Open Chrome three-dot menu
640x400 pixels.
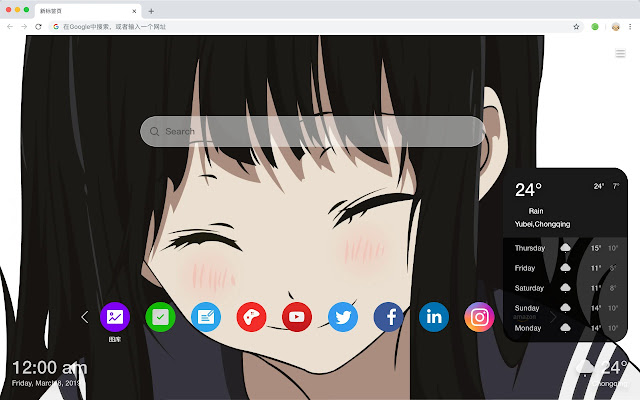pos(630,27)
